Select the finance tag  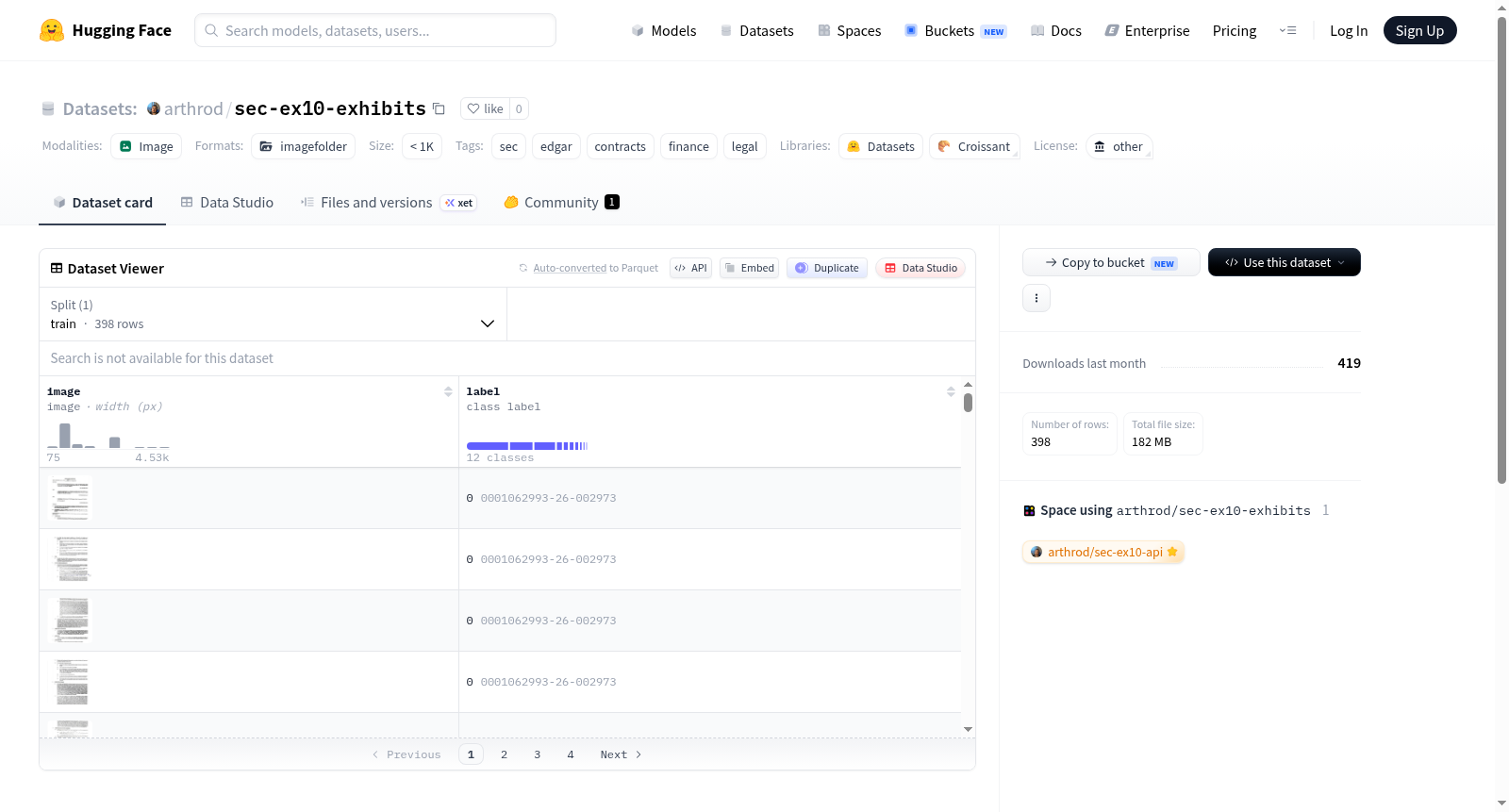coord(688,146)
